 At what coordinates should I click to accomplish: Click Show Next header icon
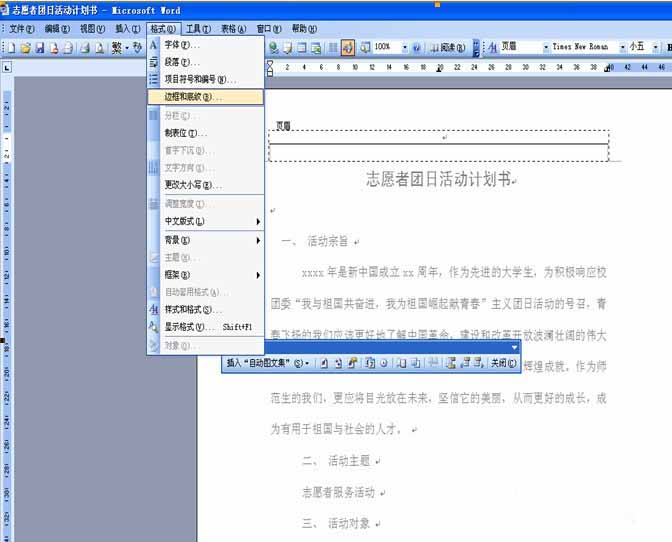coord(479,363)
